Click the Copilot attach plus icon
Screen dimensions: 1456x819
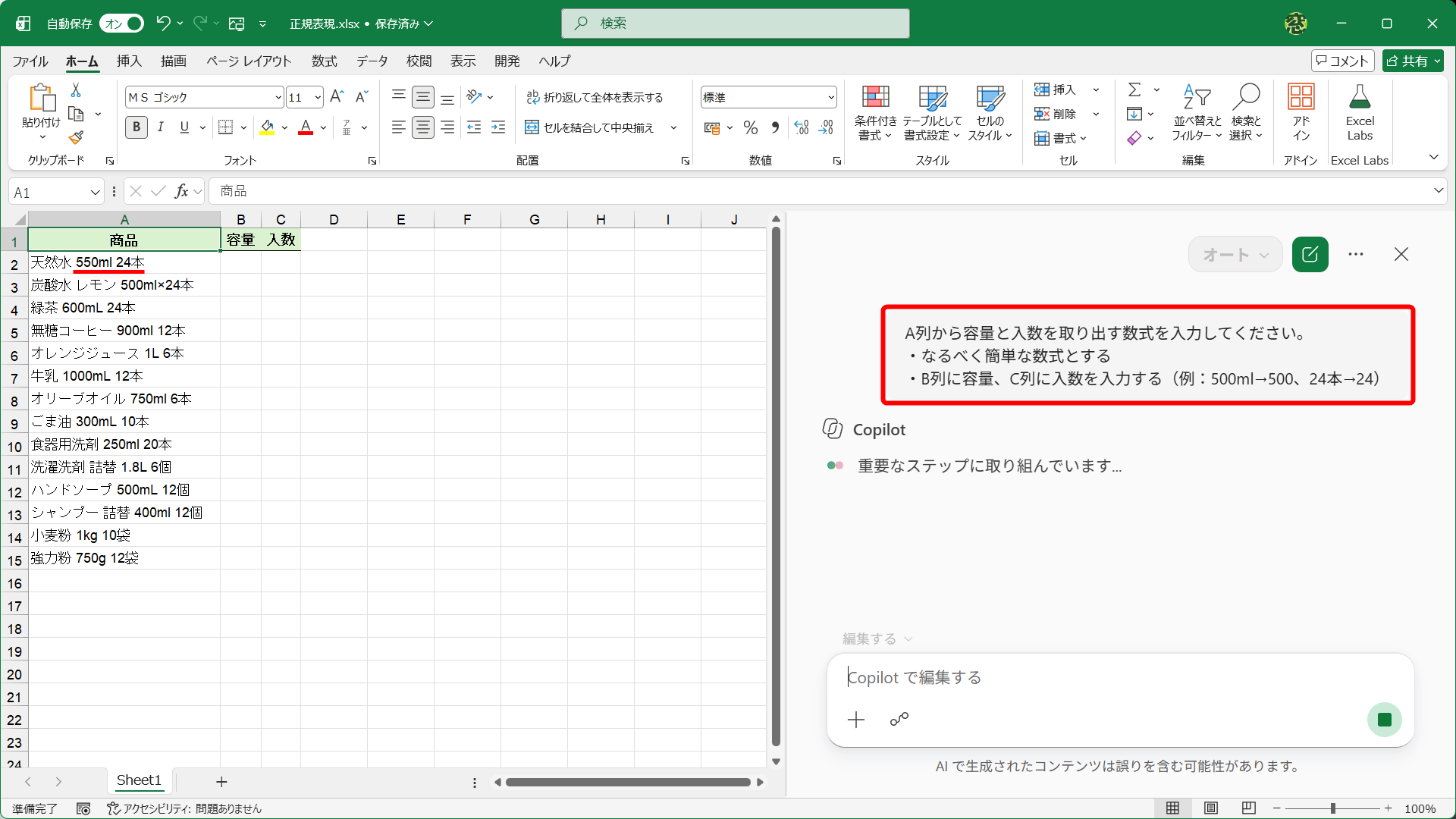(856, 720)
